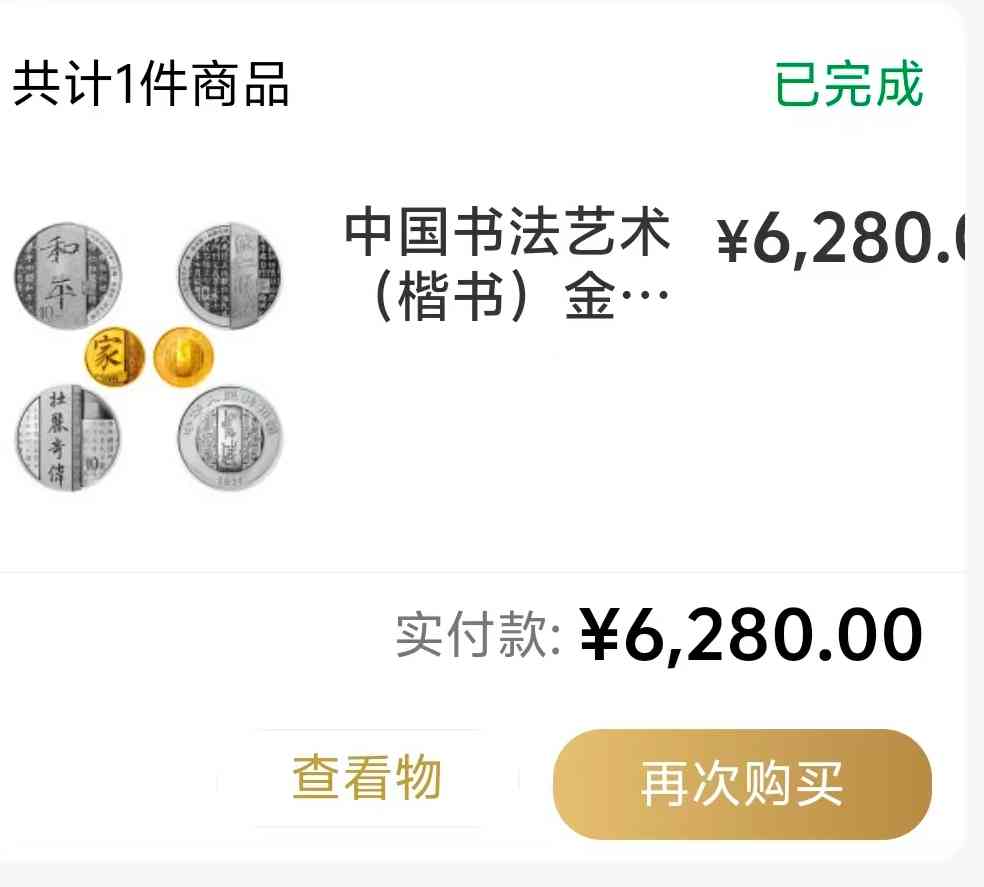This screenshot has width=984, height=887.
Task: Tap the top-right silver calligraphy coin
Action: tap(229, 273)
